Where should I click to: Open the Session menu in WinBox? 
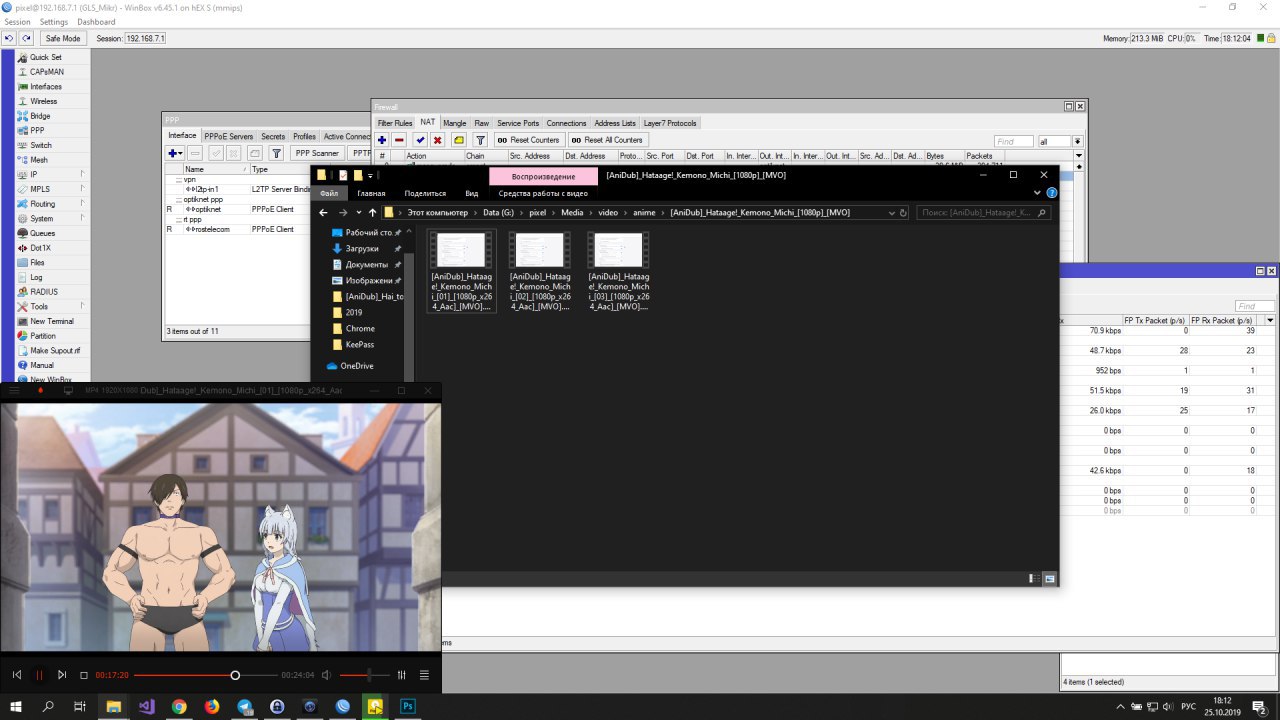point(17,22)
